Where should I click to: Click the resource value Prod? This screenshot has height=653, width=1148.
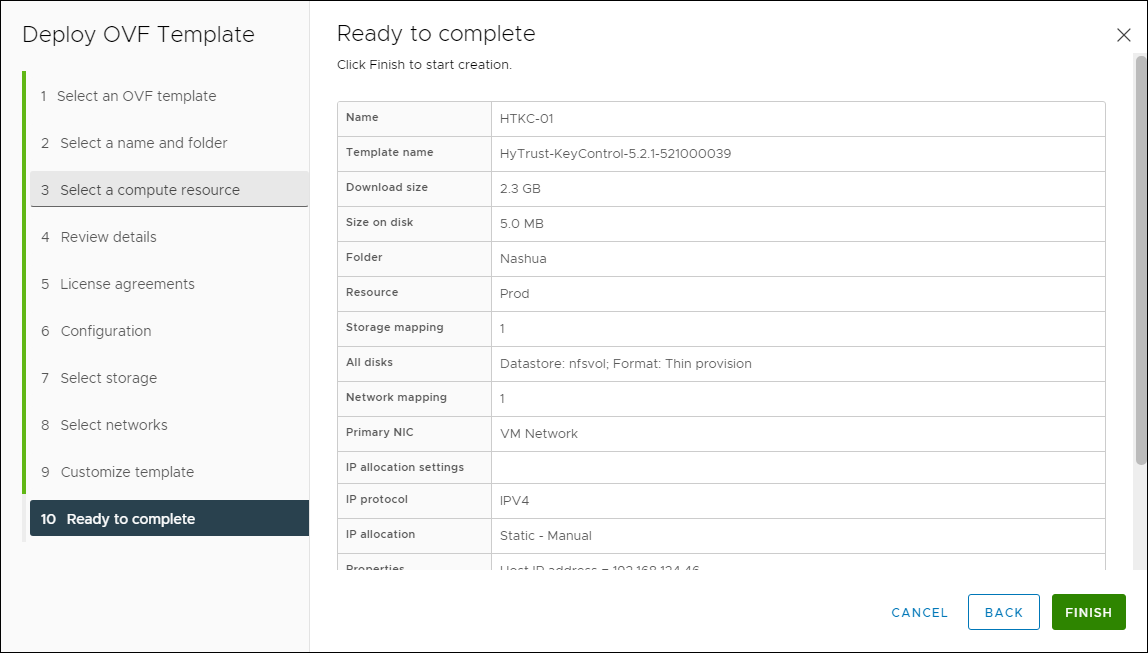coord(514,294)
